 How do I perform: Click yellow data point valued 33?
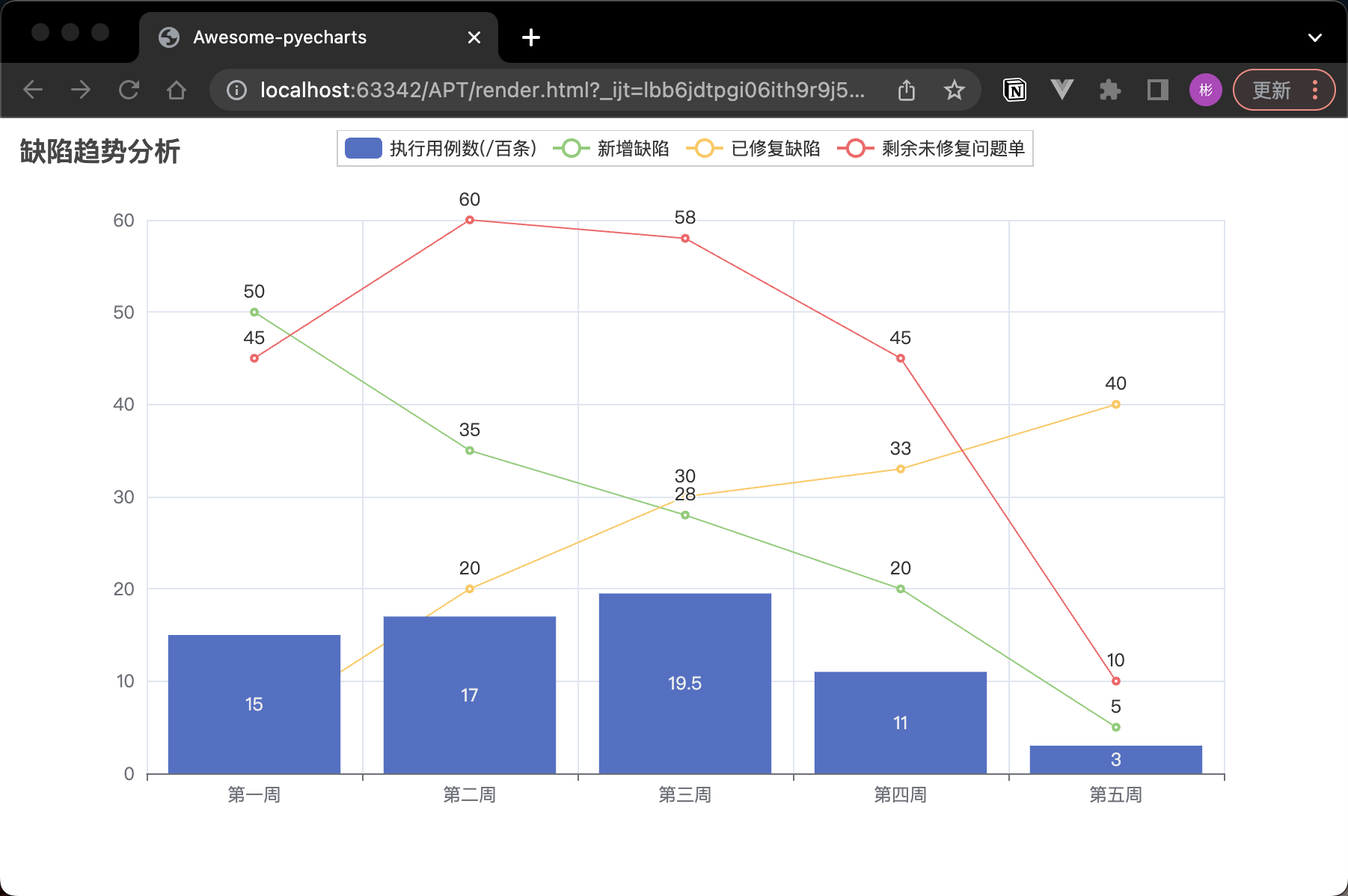coord(901,469)
